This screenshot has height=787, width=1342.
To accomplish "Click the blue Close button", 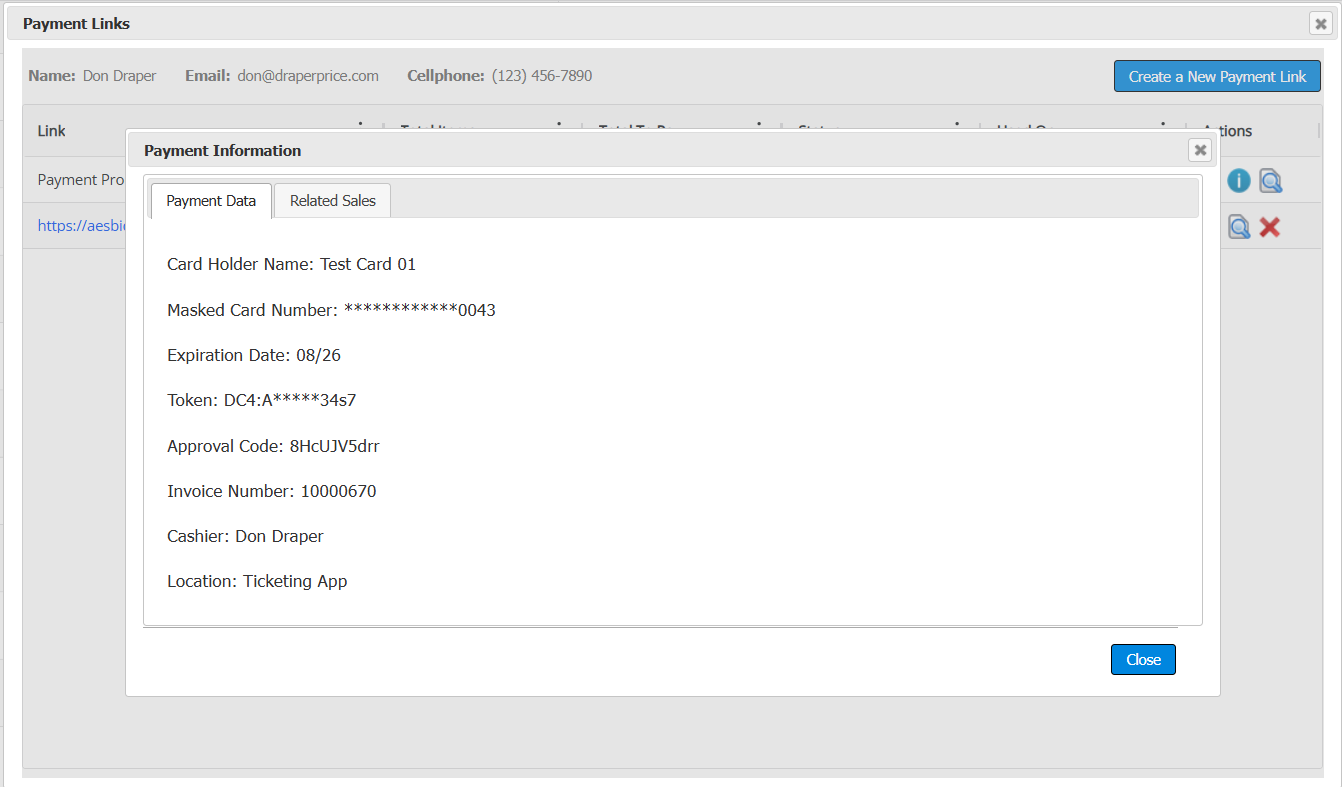I will pyautogui.click(x=1143, y=660).
